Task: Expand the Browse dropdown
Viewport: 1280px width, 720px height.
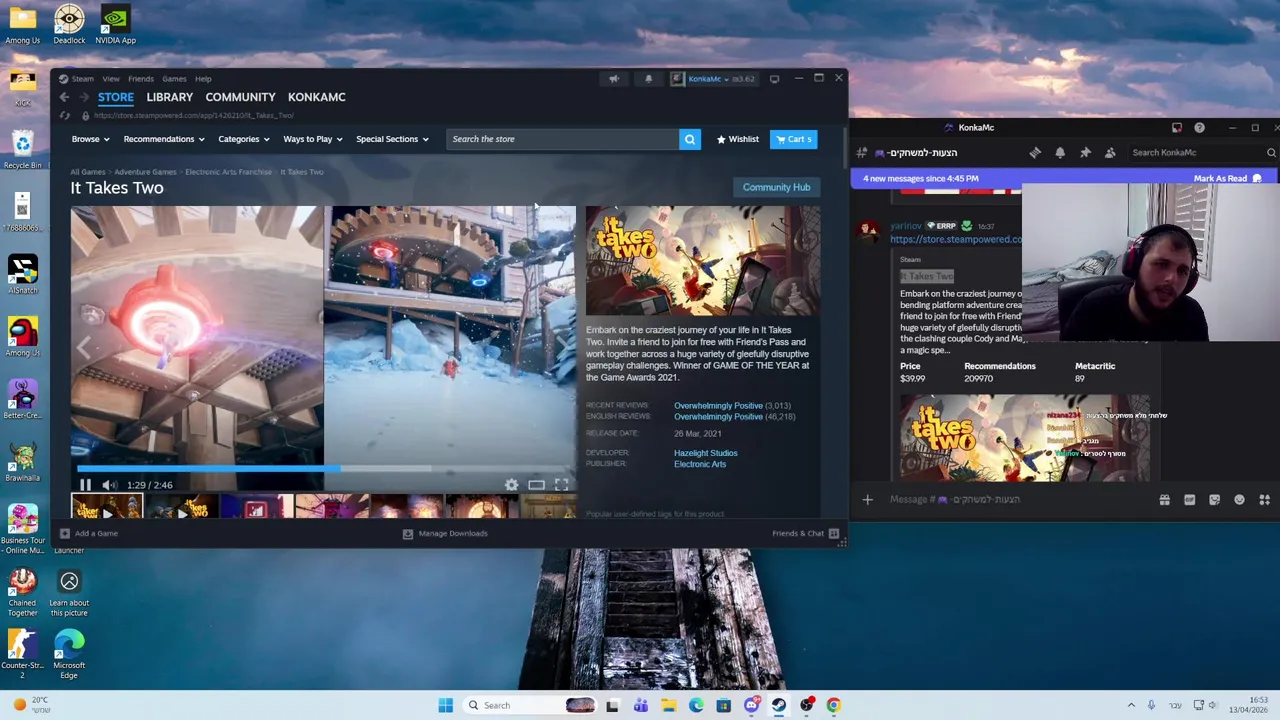Action: (x=90, y=139)
